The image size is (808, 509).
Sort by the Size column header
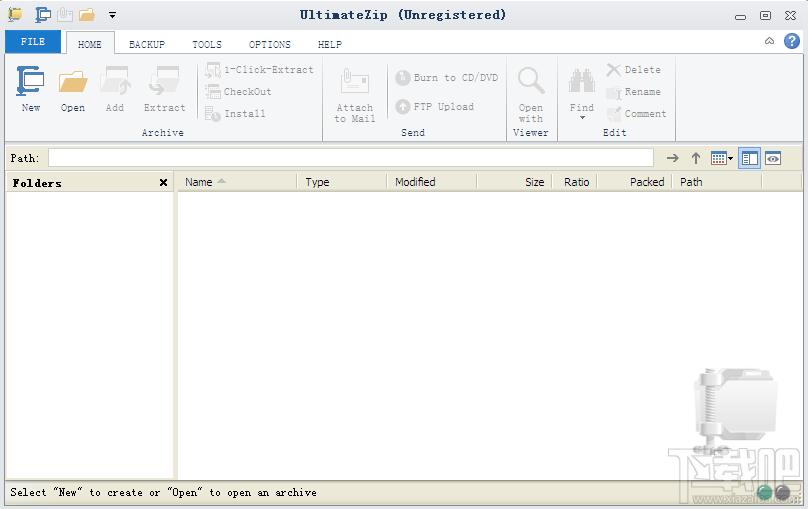514,182
